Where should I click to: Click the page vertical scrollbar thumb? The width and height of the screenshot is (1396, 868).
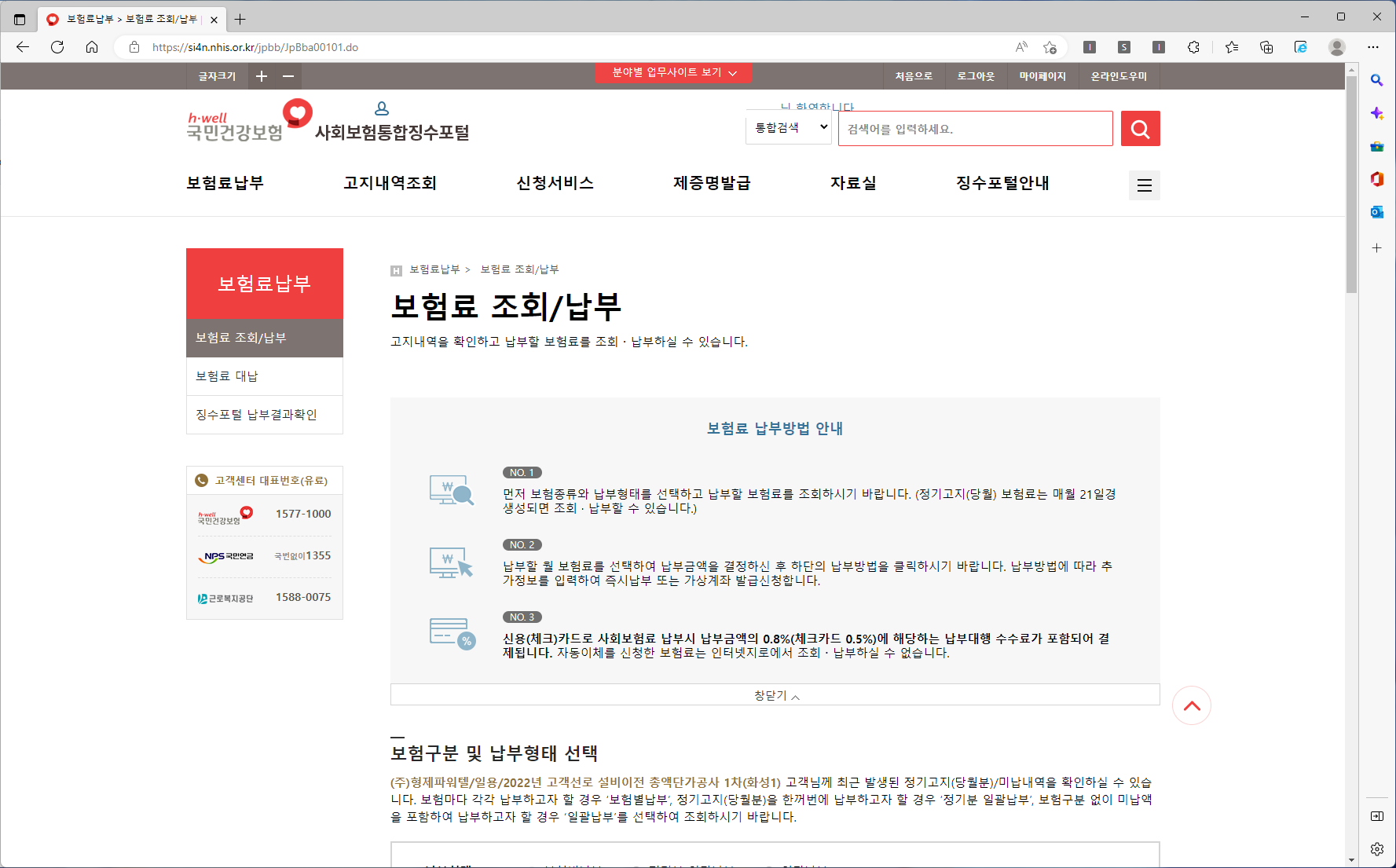click(x=1351, y=184)
